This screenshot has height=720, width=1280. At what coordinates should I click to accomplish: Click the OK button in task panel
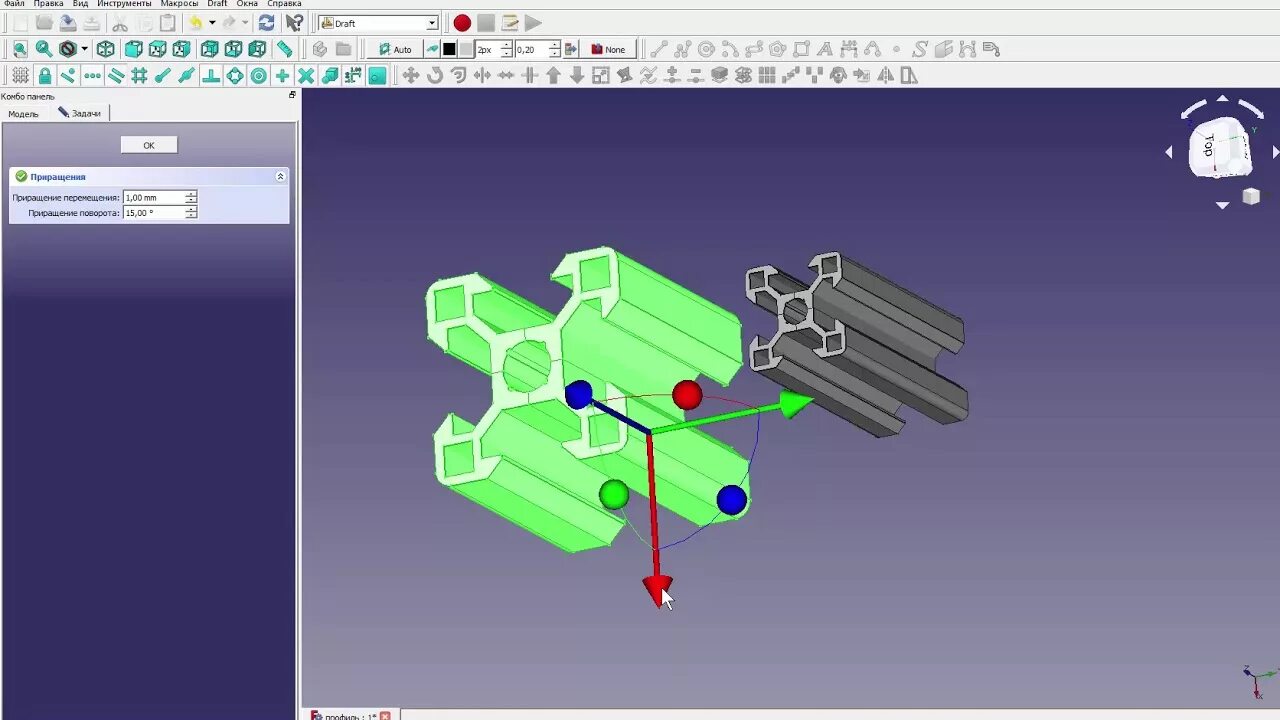(149, 145)
